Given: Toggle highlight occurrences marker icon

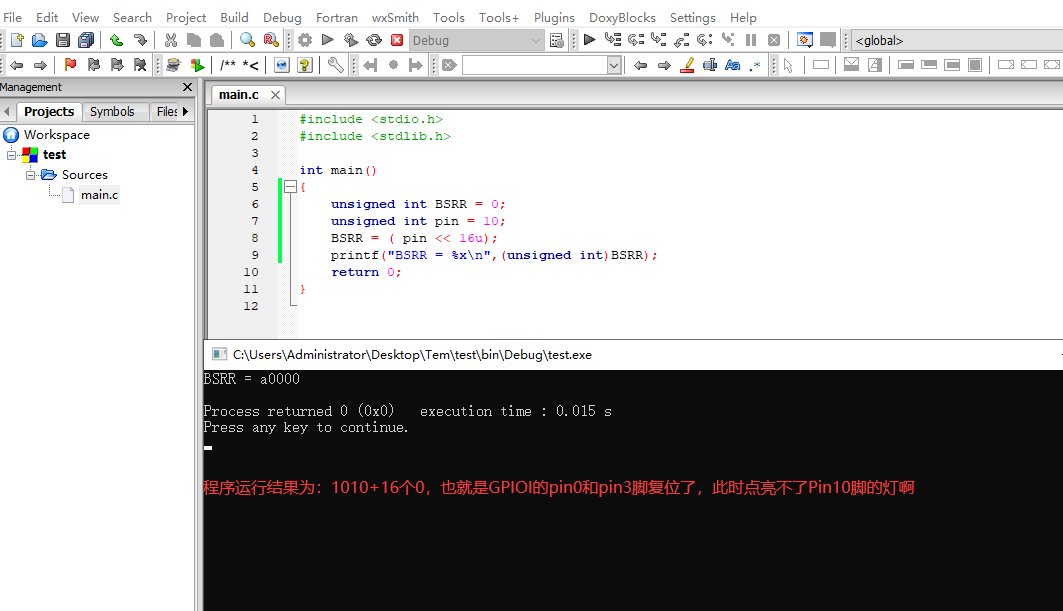Looking at the screenshot, I should click(687, 65).
